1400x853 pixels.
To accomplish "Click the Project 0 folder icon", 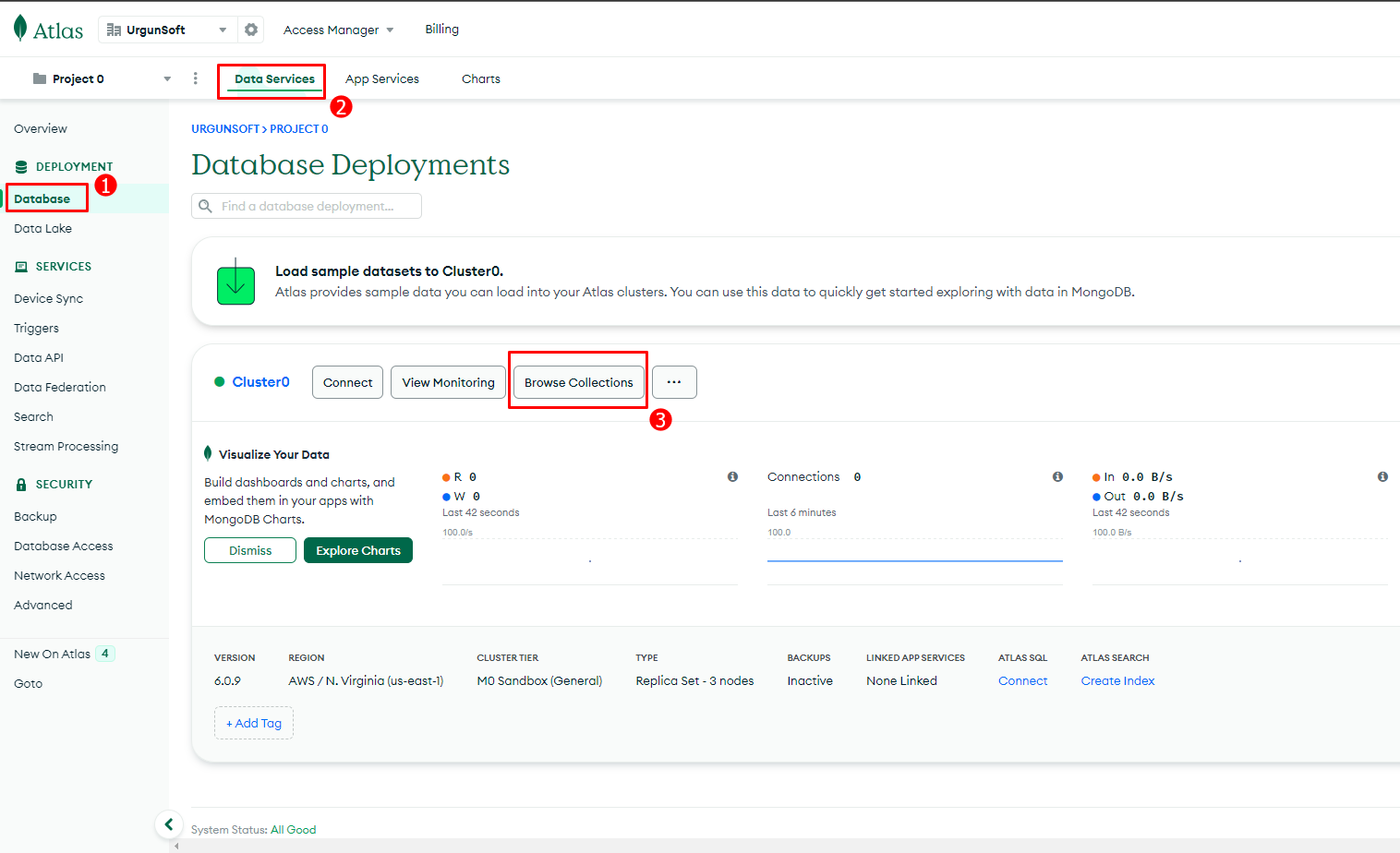I will tap(40, 78).
